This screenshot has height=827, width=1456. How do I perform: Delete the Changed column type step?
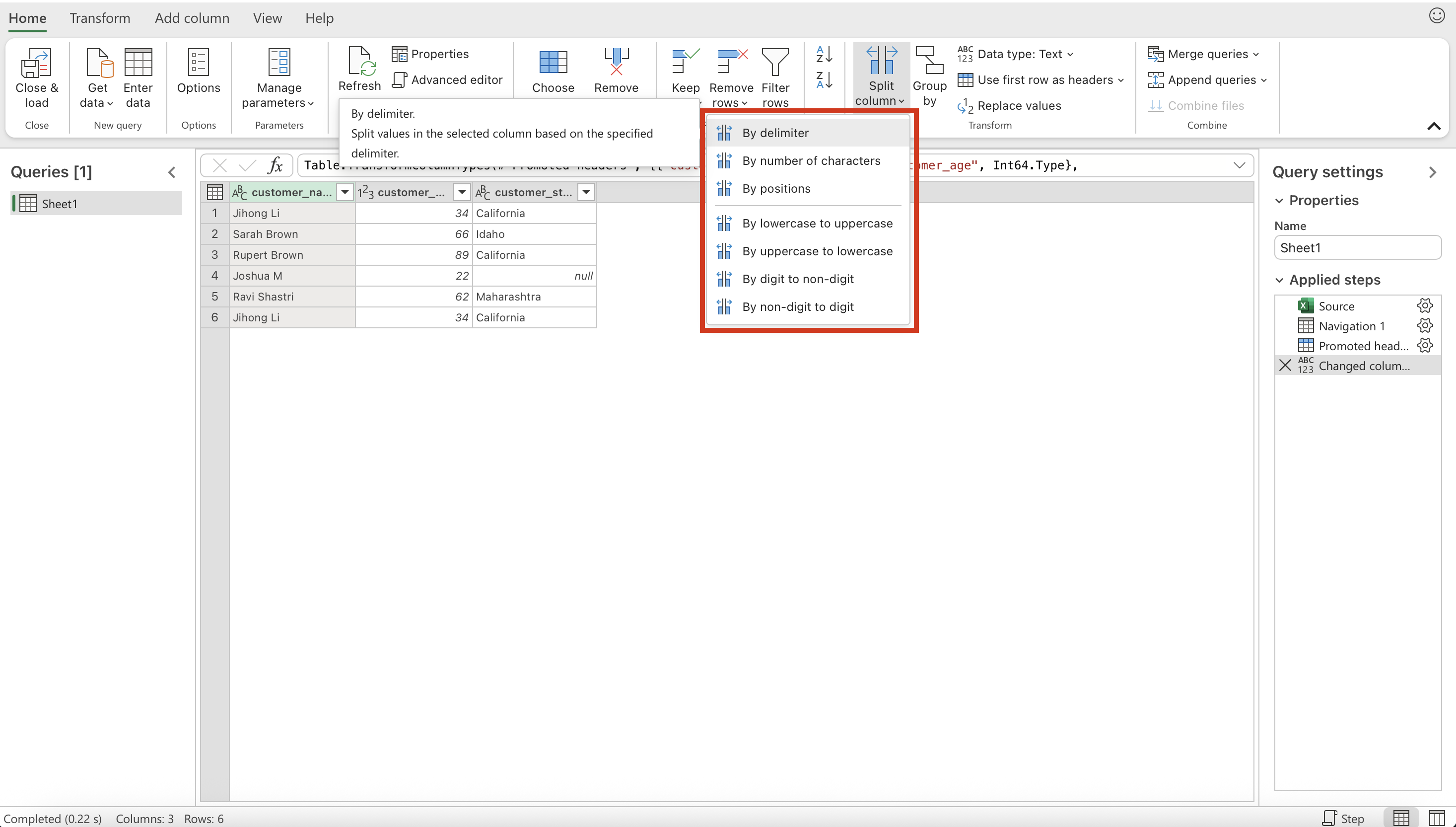[1285, 365]
